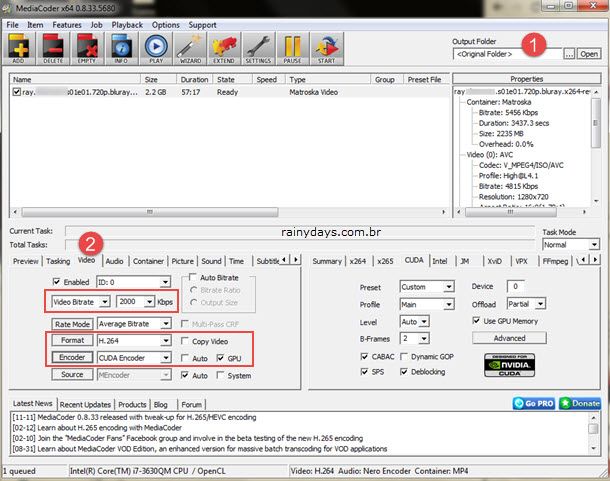
Task: Toggle the video Enabled checkbox
Action: (56, 281)
